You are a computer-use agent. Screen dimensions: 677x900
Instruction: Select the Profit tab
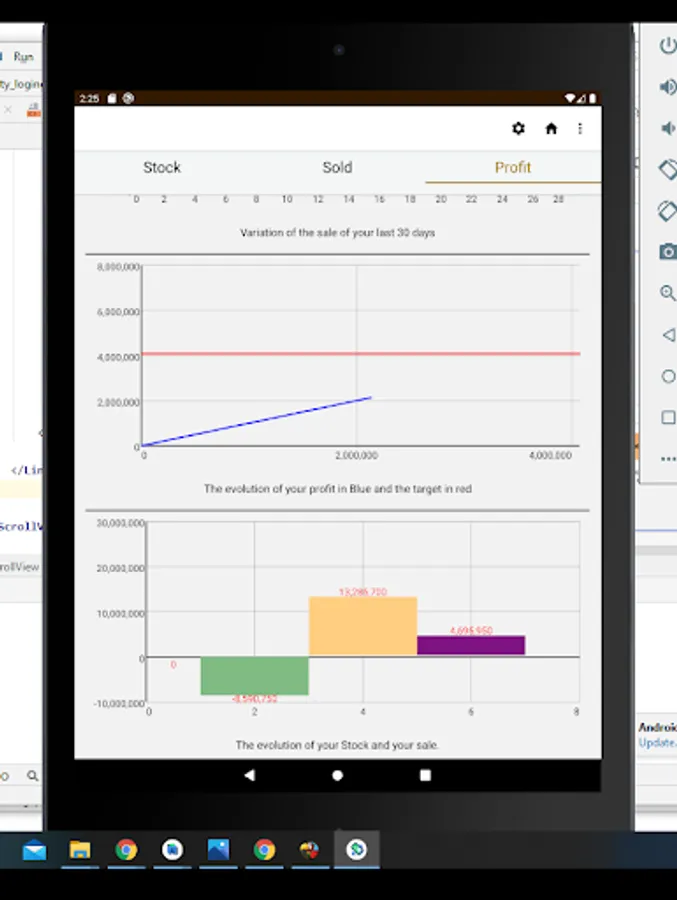pos(513,168)
